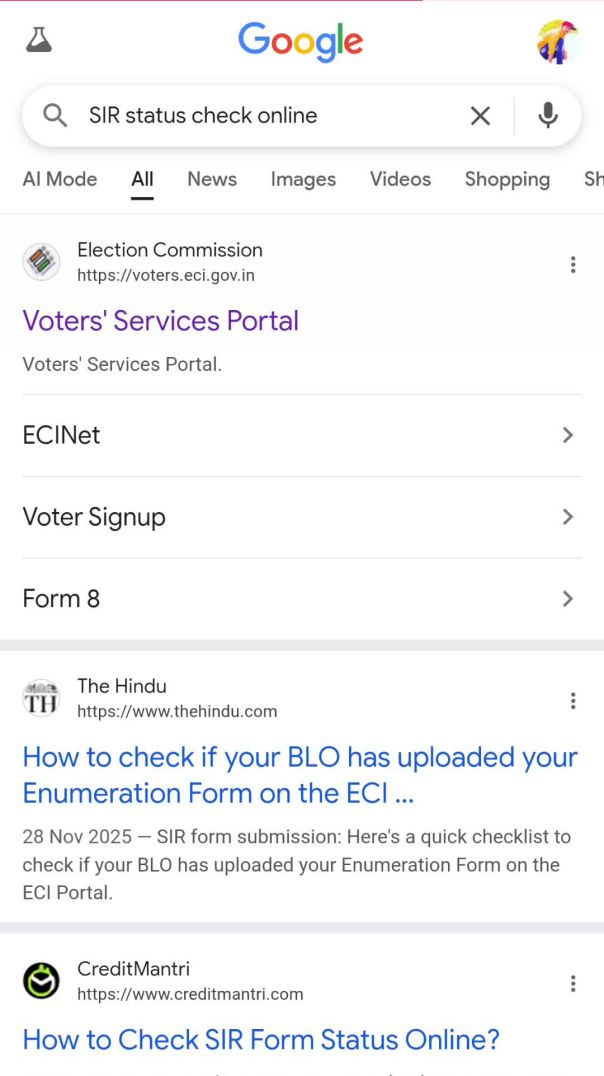Screen dimensions: 604x1076
Task: Expand the ECINet sitelink chevron
Action: coord(568,435)
